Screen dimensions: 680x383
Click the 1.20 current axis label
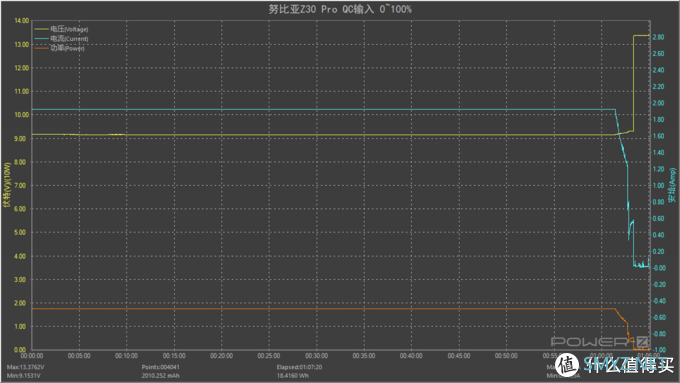[658, 169]
